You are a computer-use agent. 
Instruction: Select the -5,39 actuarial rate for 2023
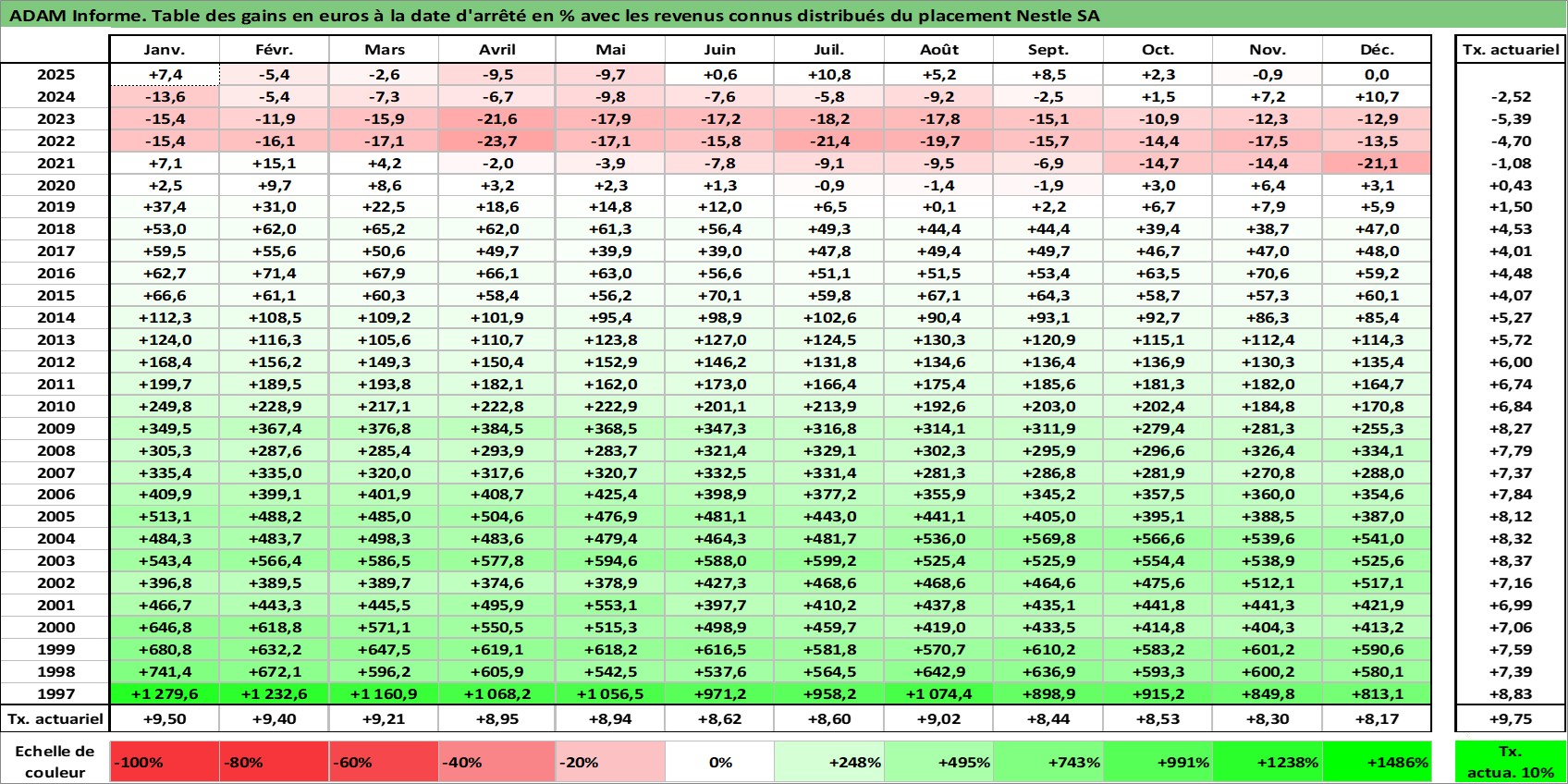tap(1511, 118)
